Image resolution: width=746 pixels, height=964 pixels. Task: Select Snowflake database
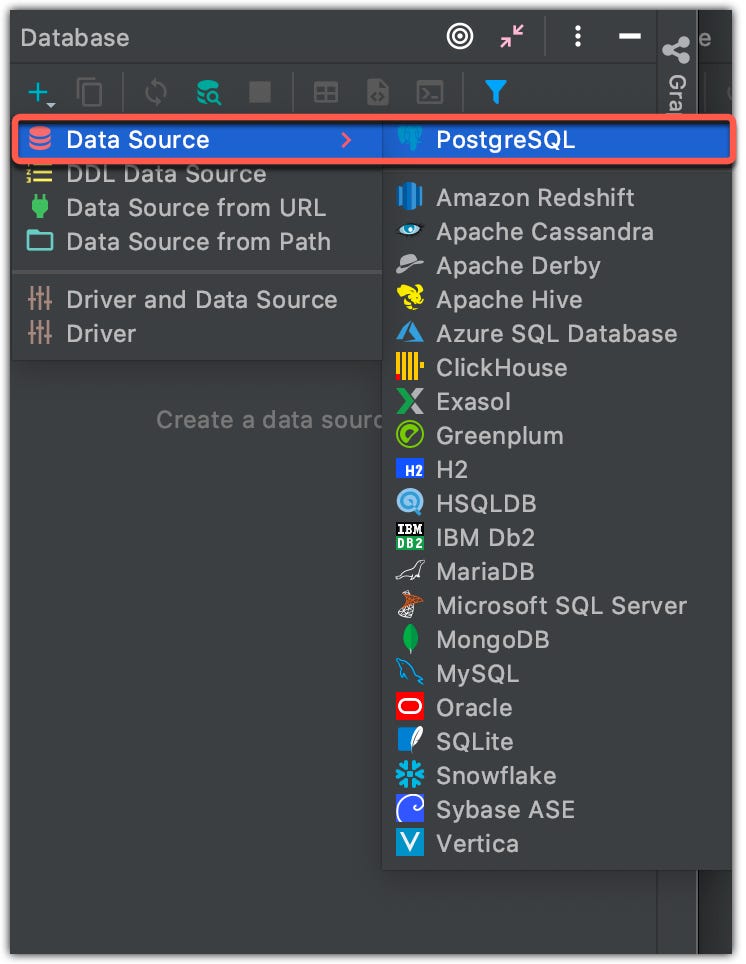556,775
